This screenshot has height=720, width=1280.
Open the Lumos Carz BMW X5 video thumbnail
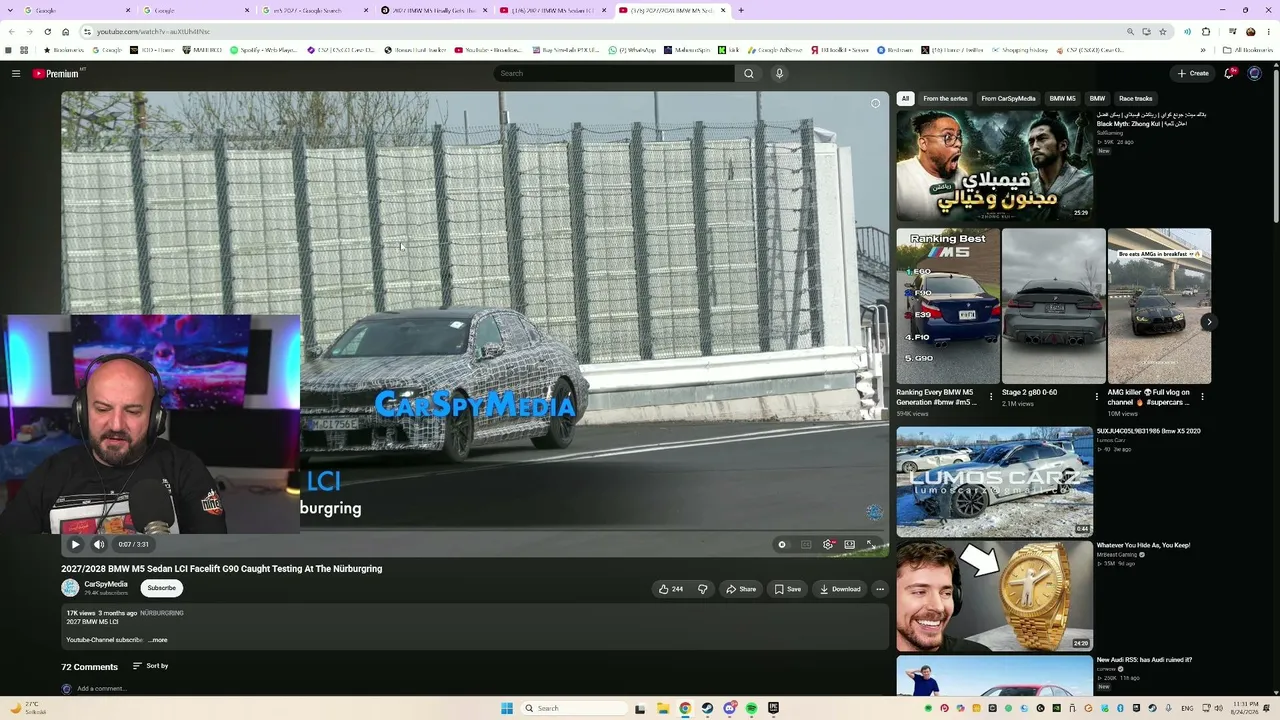pyautogui.click(x=994, y=482)
